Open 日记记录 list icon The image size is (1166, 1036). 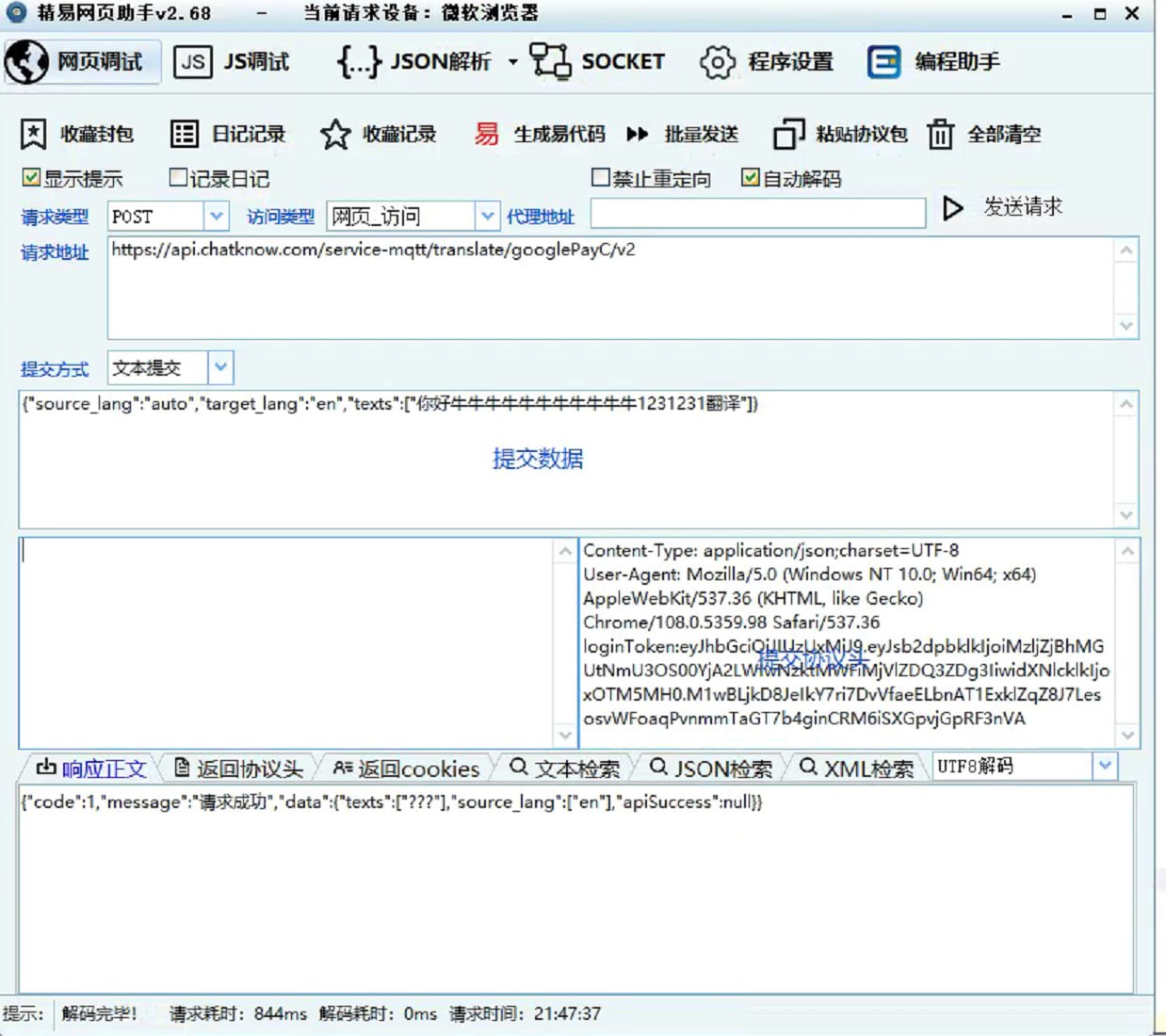[184, 135]
